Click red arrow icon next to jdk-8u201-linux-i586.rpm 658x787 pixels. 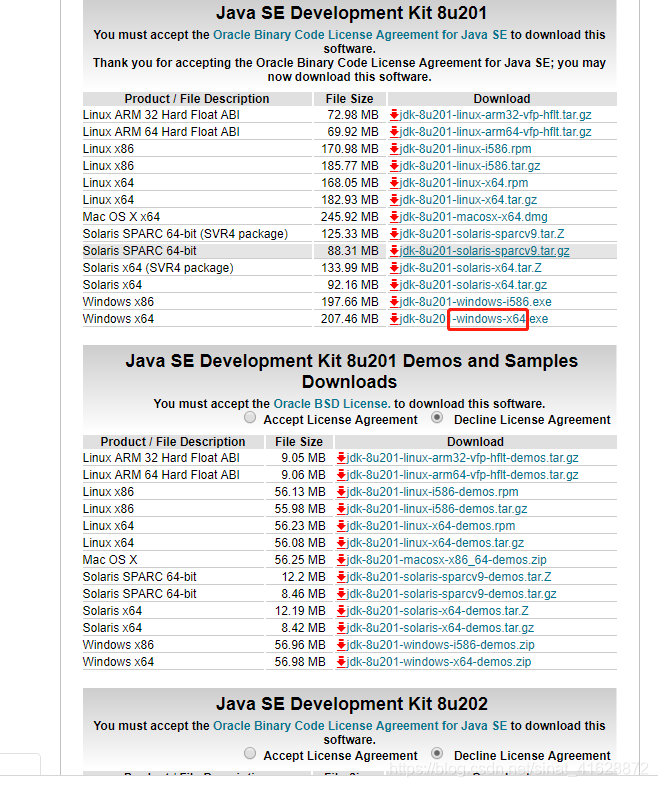(x=394, y=149)
